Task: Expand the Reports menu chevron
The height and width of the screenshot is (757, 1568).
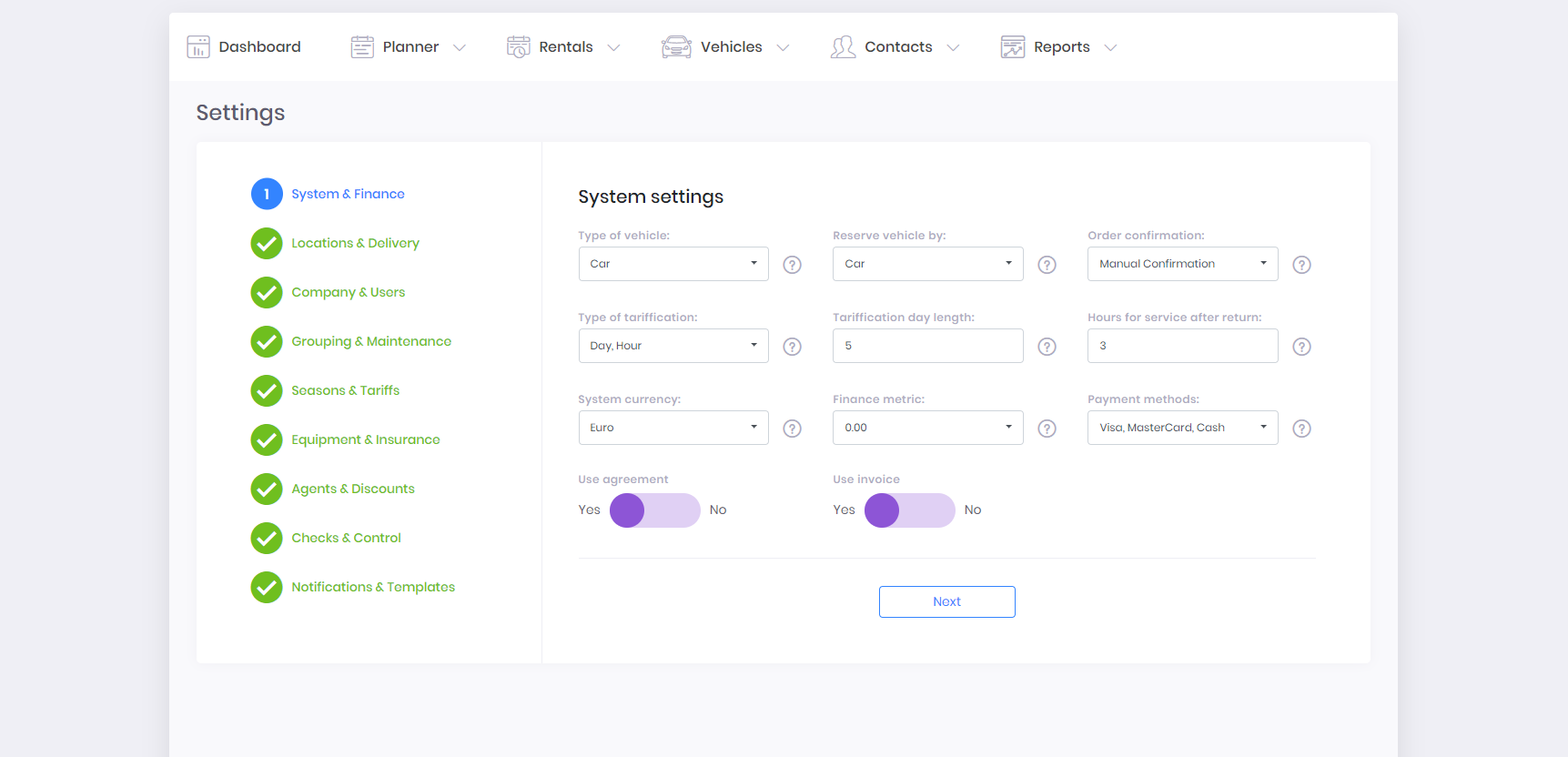Action: (x=1110, y=47)
